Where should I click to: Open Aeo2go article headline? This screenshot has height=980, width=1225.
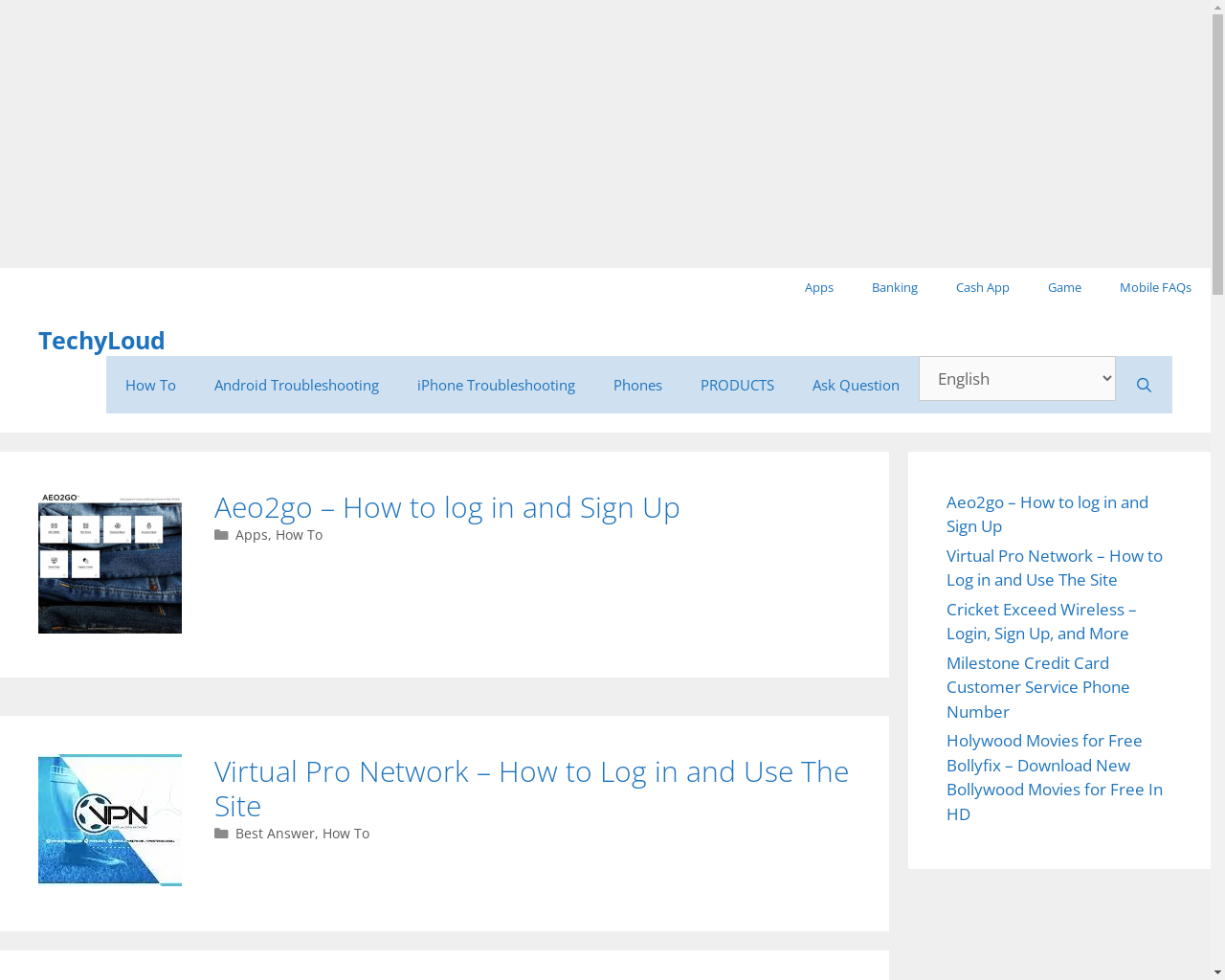(x=447, y=507)
